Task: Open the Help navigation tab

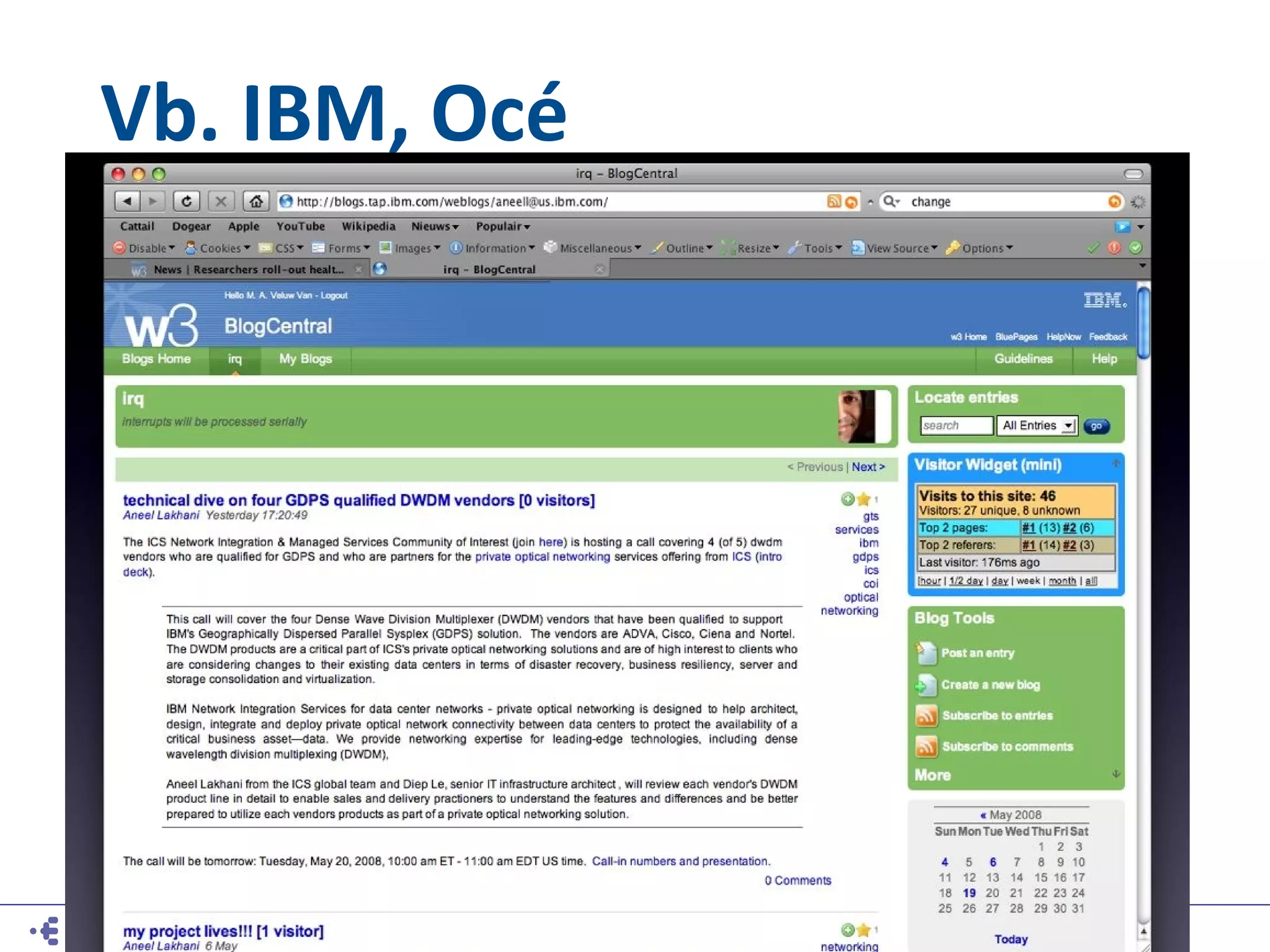Action: click(x=1104, y=359)
